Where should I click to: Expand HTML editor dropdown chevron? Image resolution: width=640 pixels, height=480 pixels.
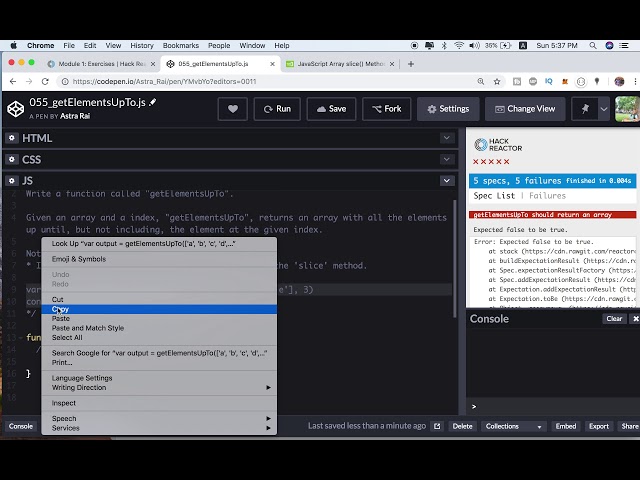(447, 138)
